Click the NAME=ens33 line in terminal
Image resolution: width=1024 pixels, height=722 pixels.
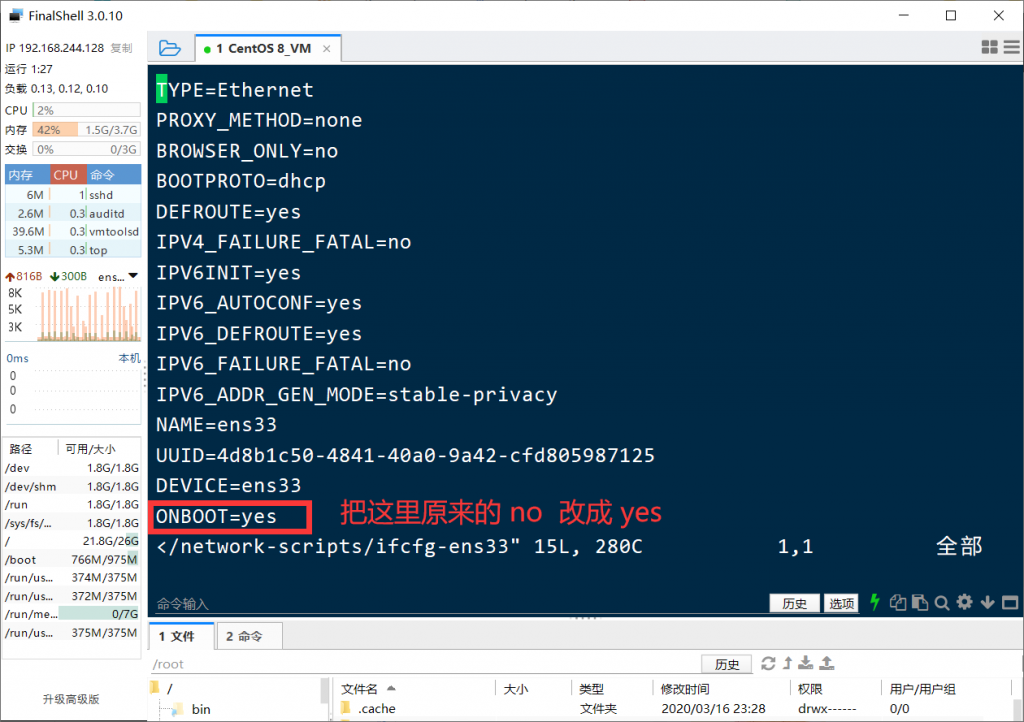216,424
